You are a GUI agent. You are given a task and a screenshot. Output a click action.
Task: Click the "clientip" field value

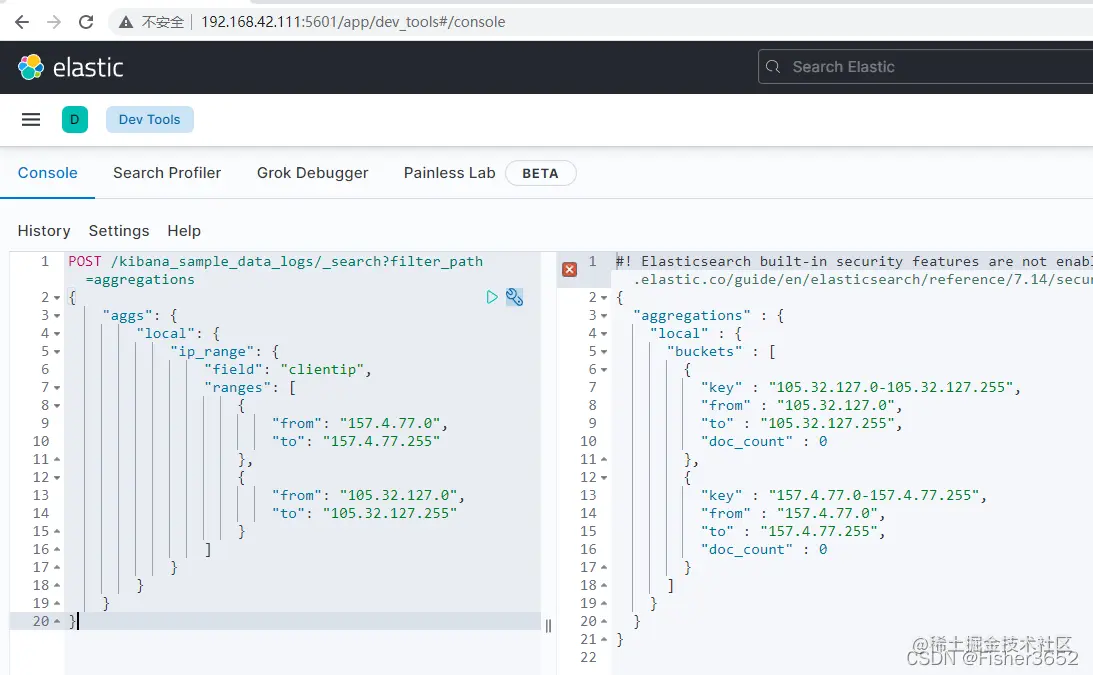322,370
